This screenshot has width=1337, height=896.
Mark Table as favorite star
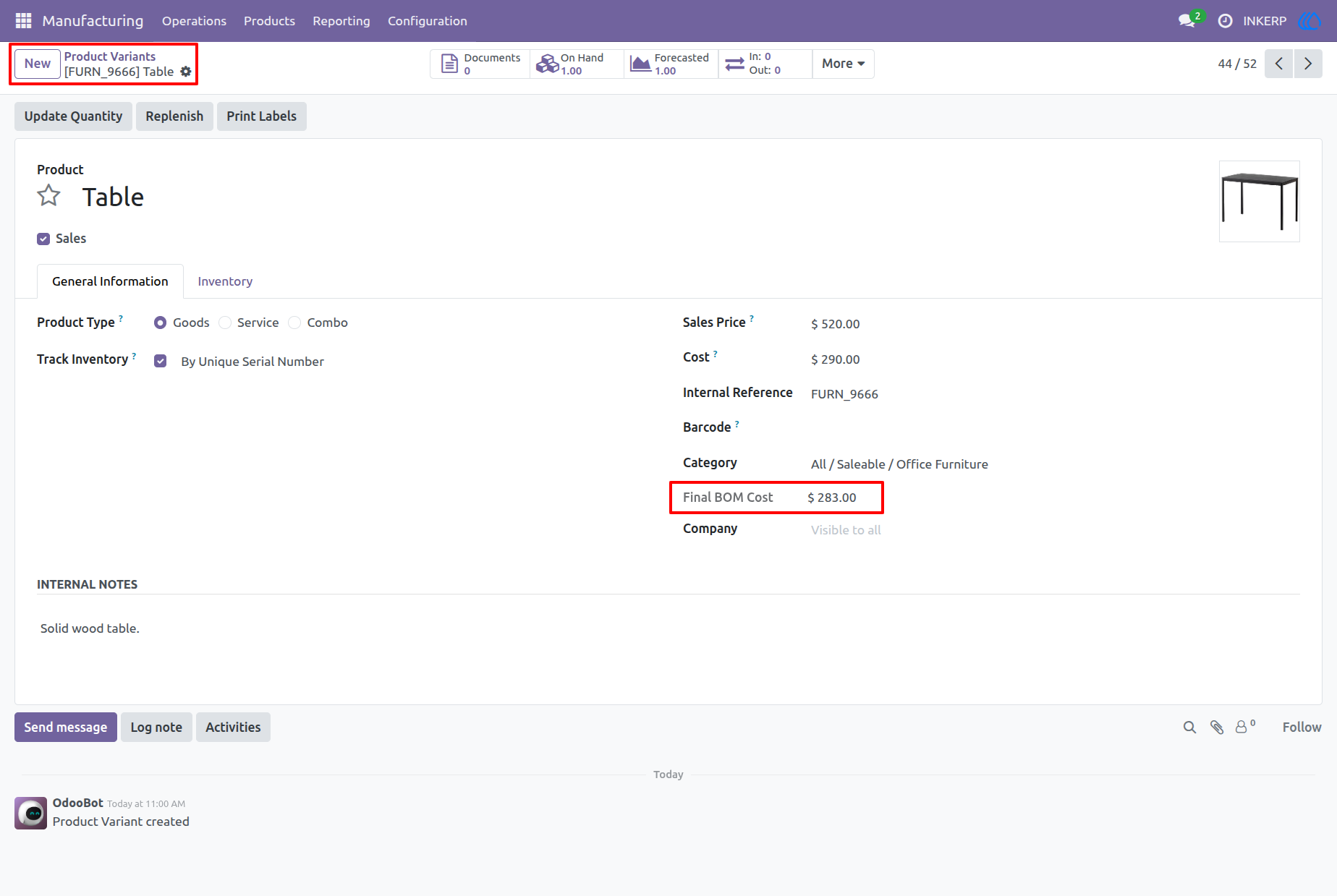[48, 196]
